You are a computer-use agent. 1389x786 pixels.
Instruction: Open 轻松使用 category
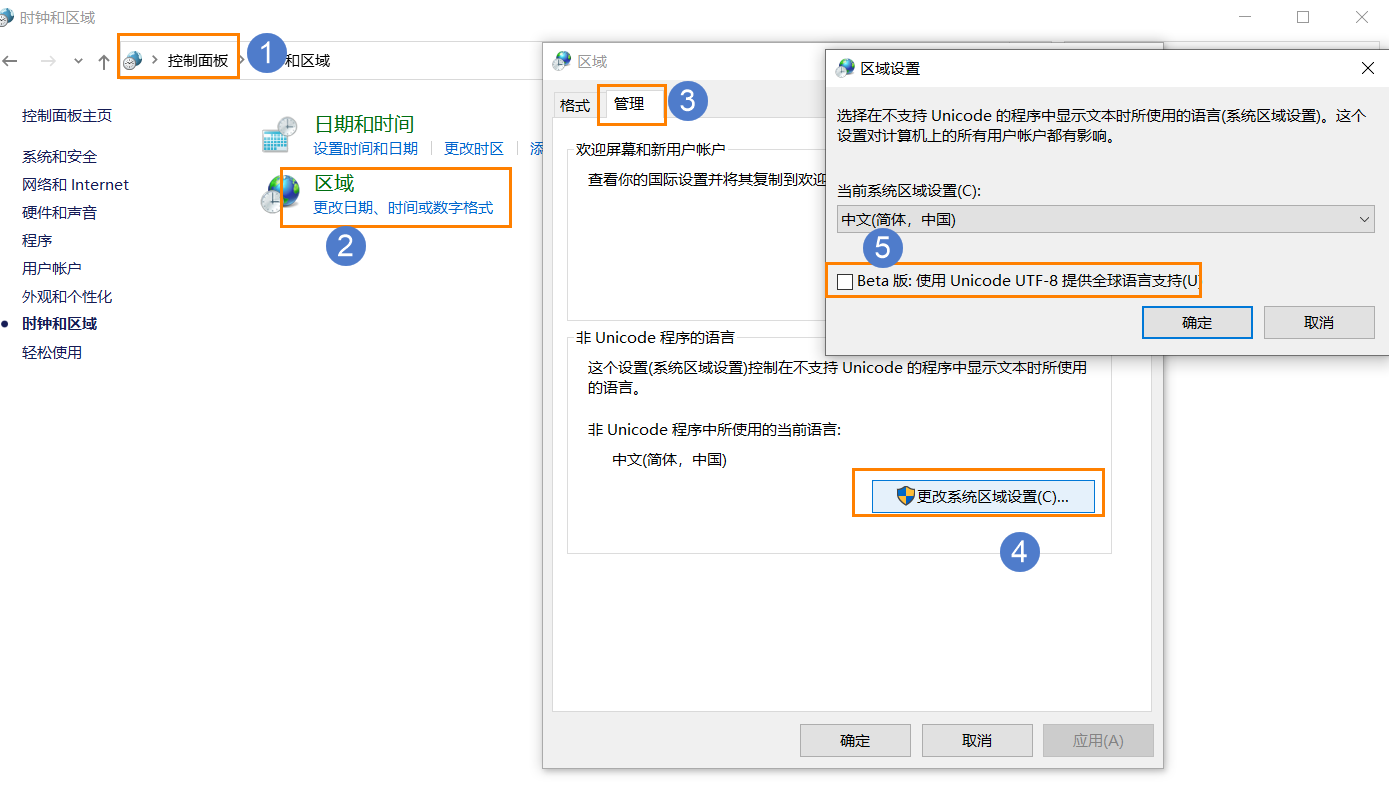click(52, 353)
